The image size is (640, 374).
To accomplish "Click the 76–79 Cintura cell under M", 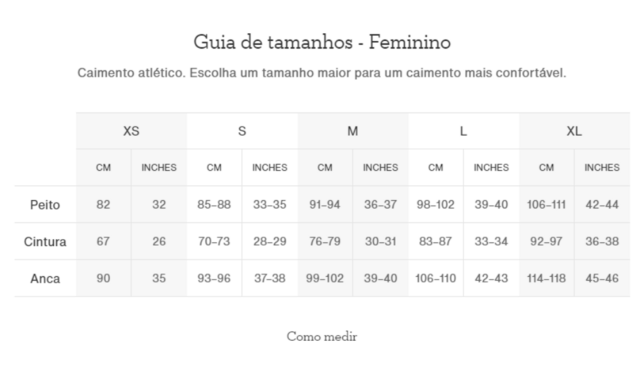I will tap(325, 241).
